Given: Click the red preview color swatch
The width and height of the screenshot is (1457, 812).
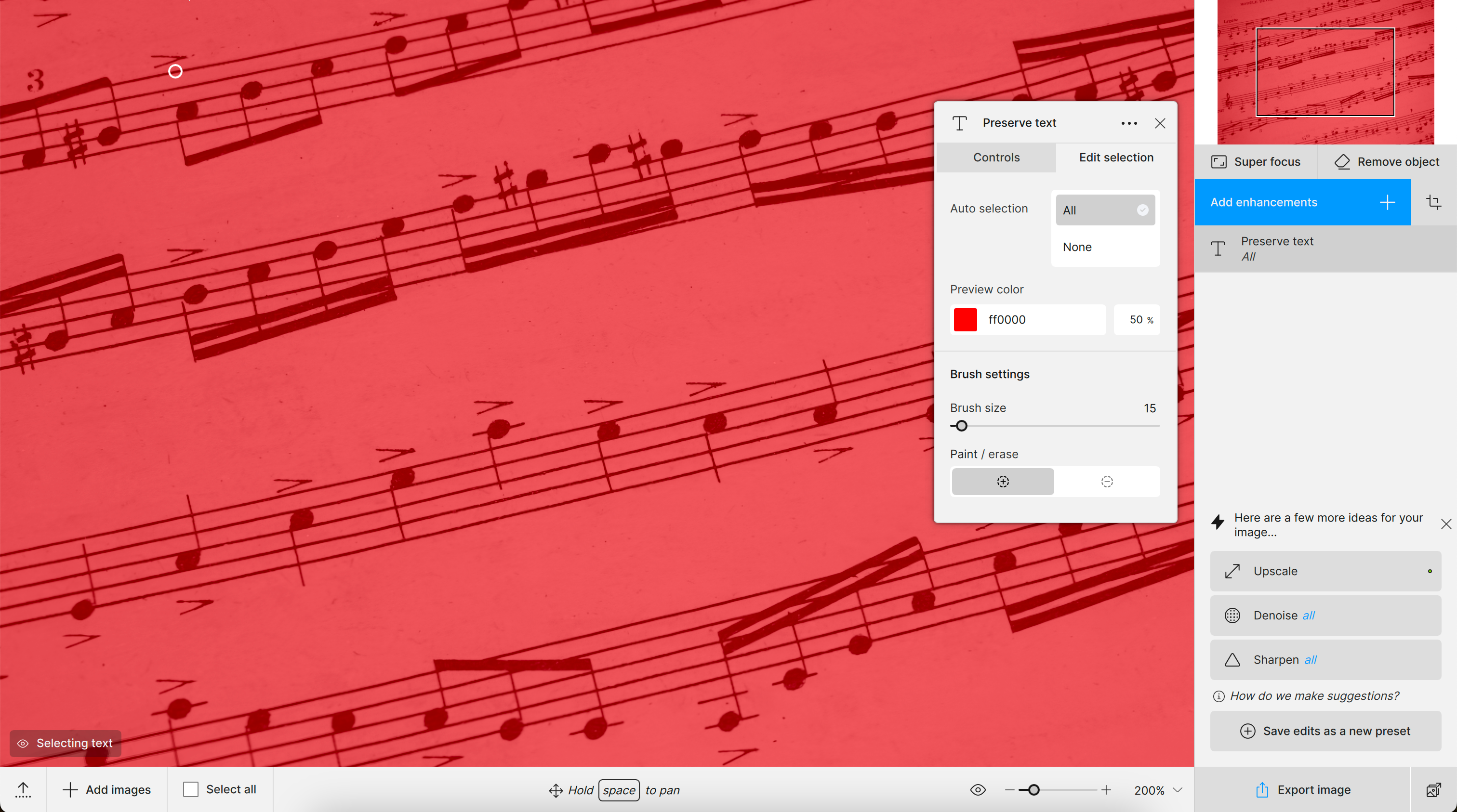Looking at the screenshot, I should pos(965,319).
